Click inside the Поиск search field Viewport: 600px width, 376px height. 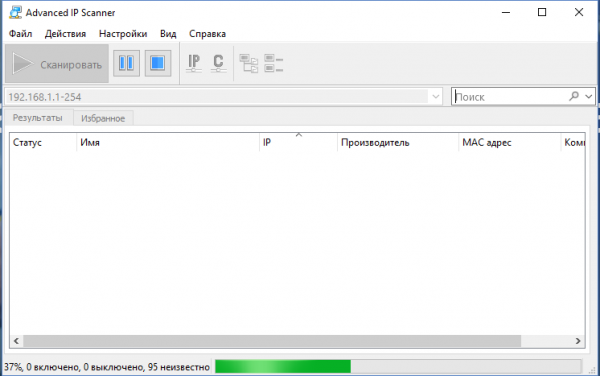(x=510, y=96)
